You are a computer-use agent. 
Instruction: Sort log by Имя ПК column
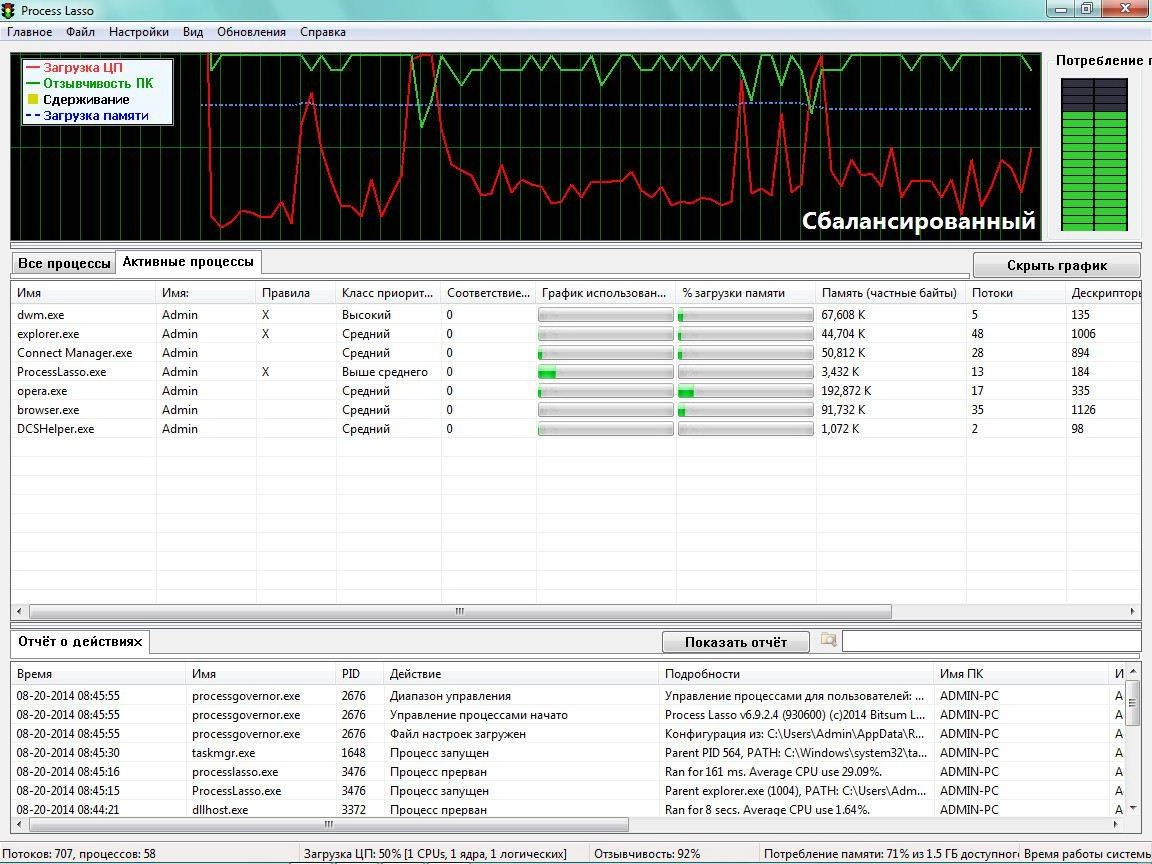click(x=1021, y=674)
